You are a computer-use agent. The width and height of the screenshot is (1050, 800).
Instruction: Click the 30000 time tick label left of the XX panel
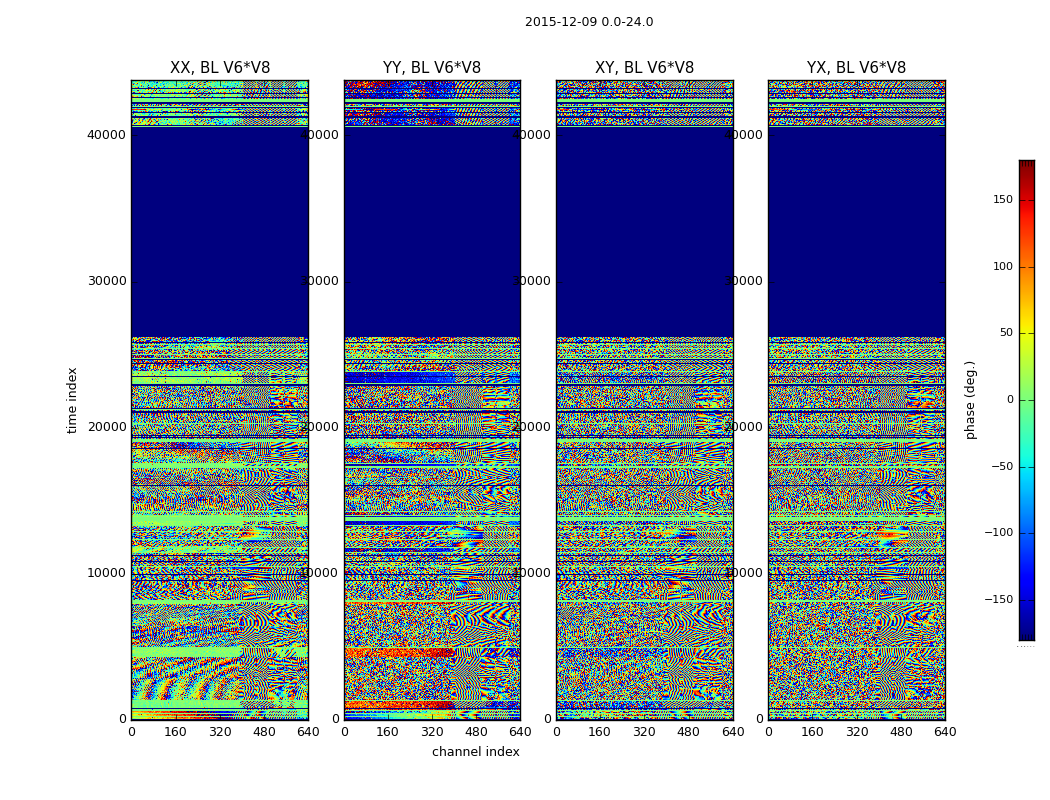pos(107,281)
